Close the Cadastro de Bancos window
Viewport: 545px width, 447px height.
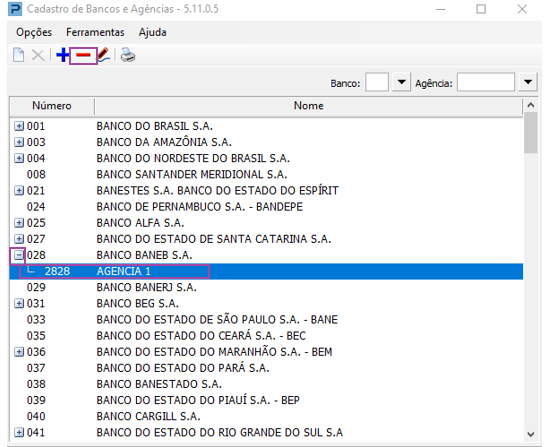522,9
